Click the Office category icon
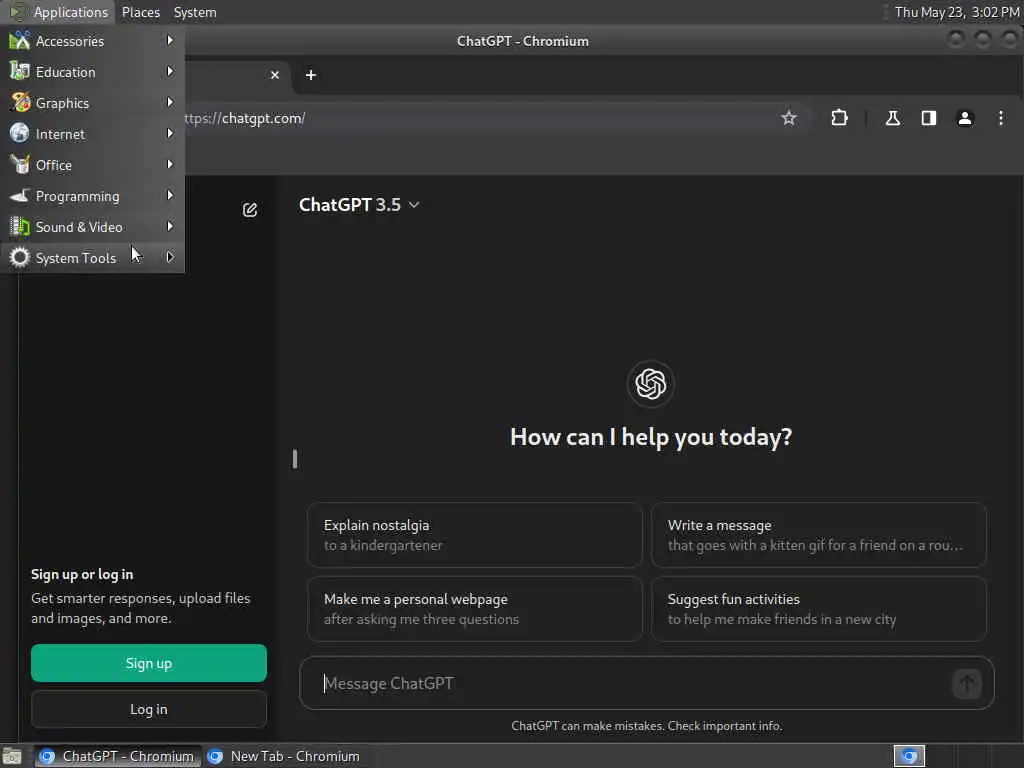The height and width of the screenshot is (768, 1024). point(20,165)
